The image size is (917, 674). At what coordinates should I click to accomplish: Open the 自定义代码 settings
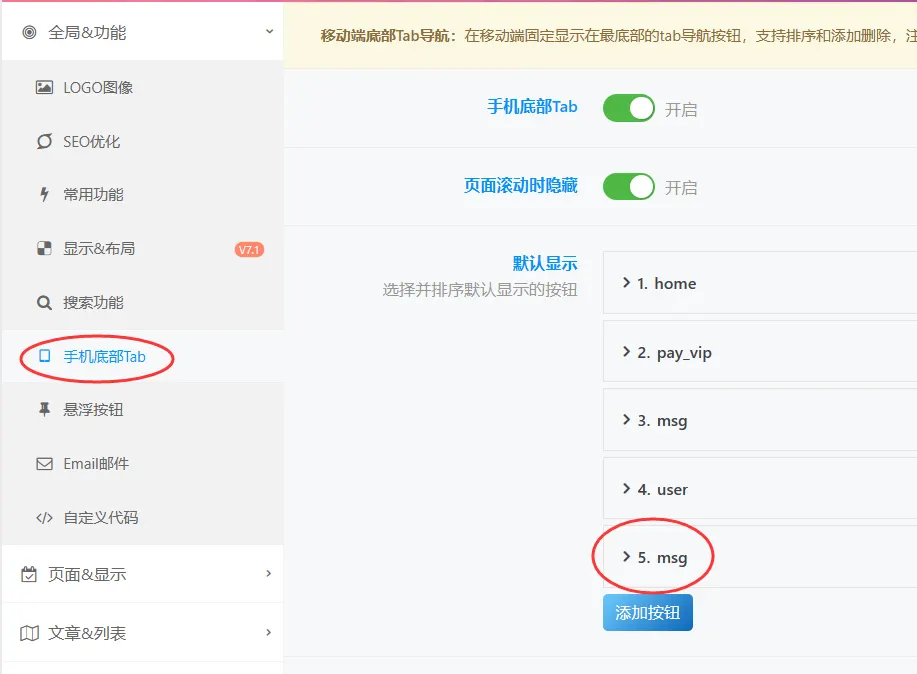coord(143,518)
